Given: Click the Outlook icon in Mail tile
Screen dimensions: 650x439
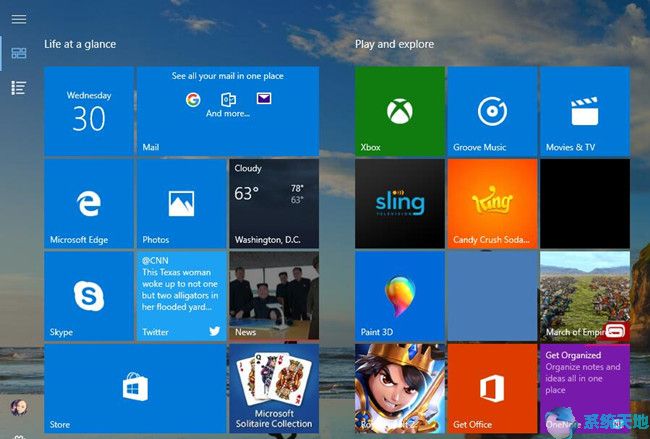Looking at the screenshot, I should coord(228,99).
